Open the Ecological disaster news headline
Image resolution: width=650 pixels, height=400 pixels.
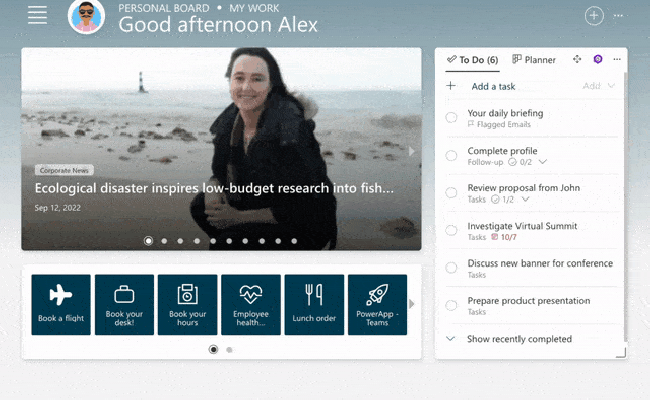[214, 188]
